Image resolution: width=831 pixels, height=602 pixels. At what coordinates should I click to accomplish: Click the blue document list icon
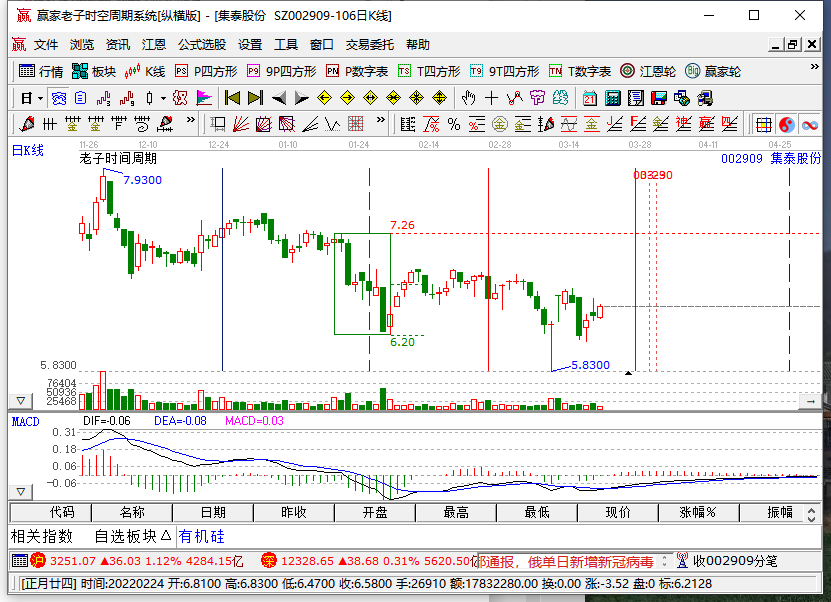tap(81, 99)
